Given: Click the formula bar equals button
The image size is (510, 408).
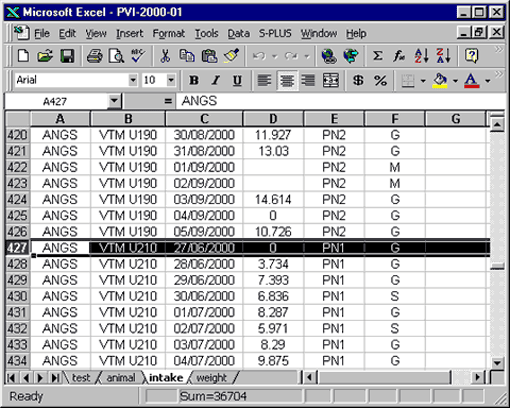Looking at the screenshot, I should click(x=168, y=101).
